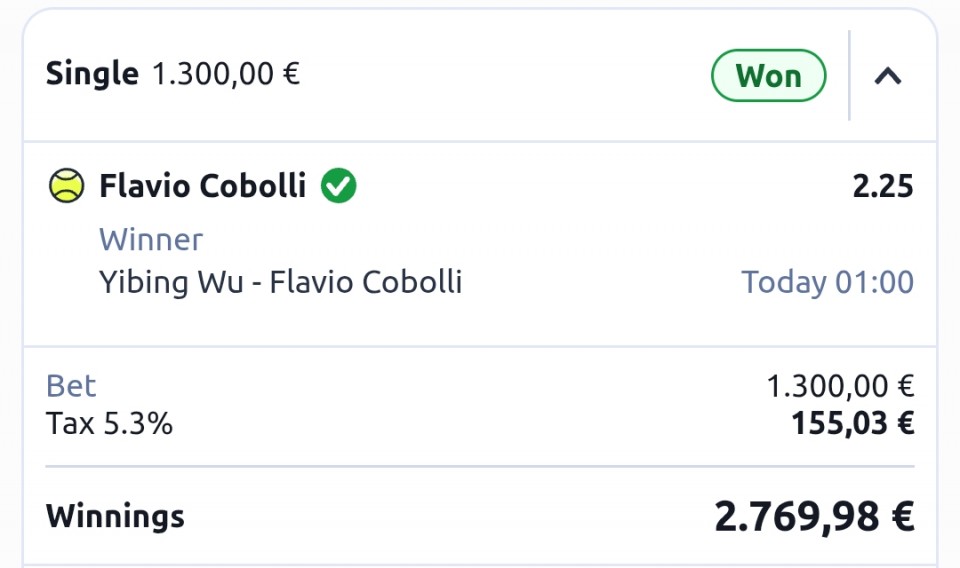Viewport: 960px width, 568px height.
Task: Click the Winner market label
Action: coord(150,240)
